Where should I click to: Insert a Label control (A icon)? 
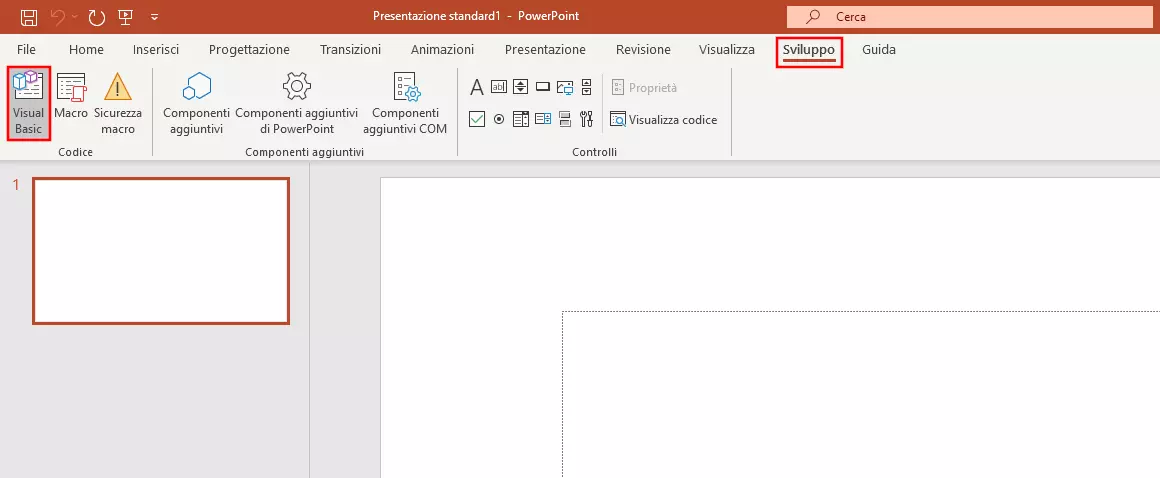(477, 87)
